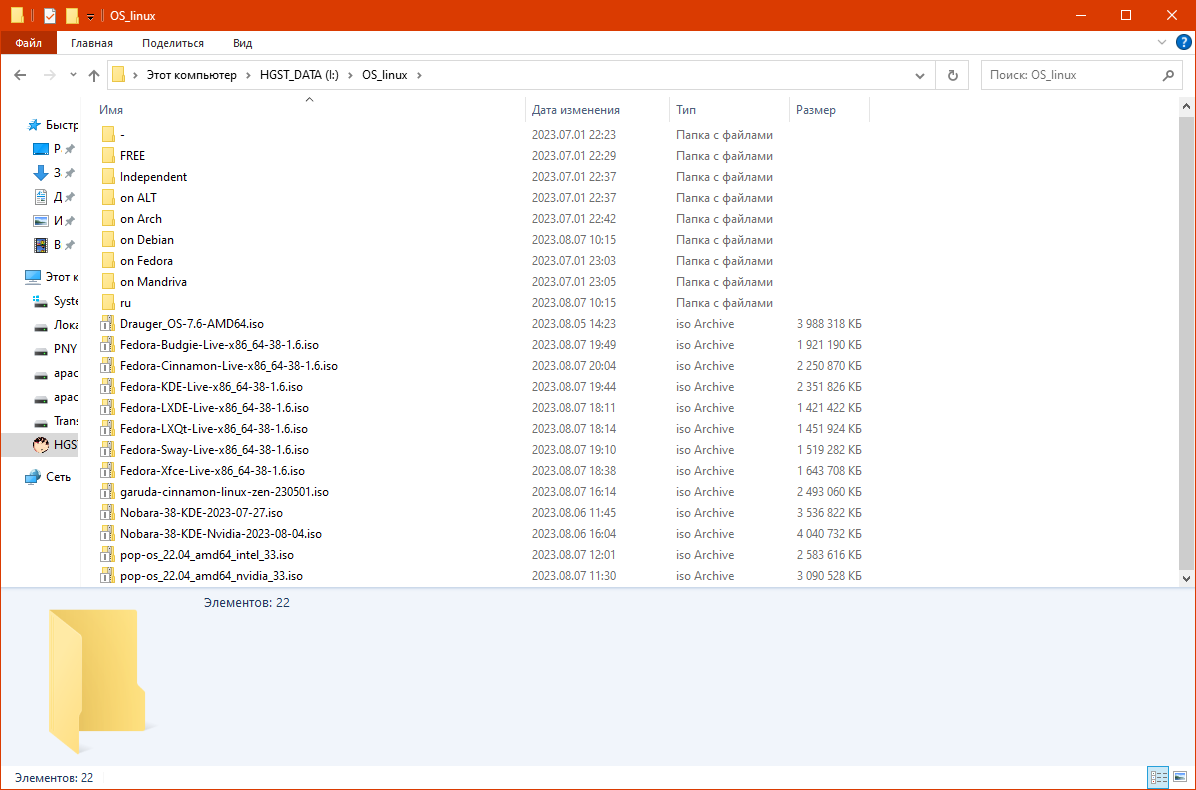Open recent locations dropdown arrow
1196x790 pixels.
tap(73, 75)
